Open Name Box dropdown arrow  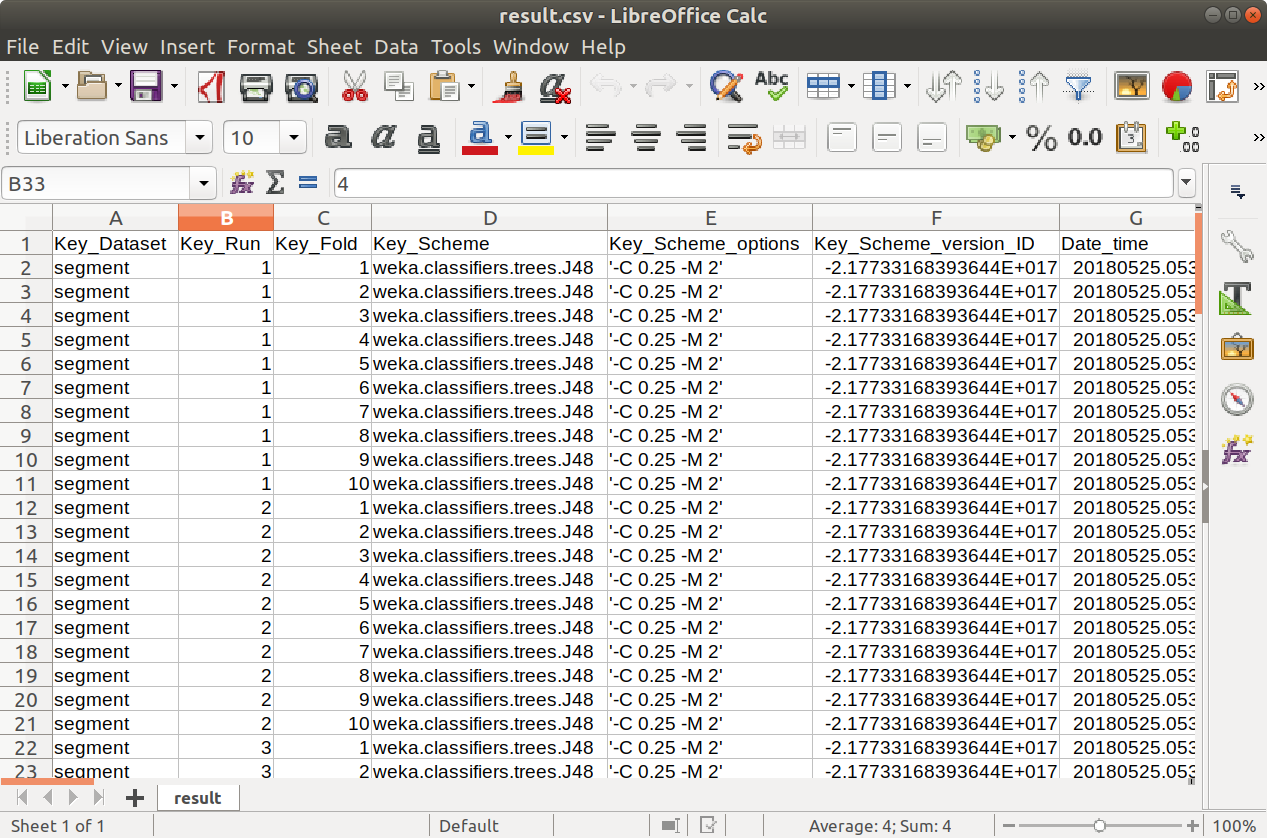[x=205, y=184]
